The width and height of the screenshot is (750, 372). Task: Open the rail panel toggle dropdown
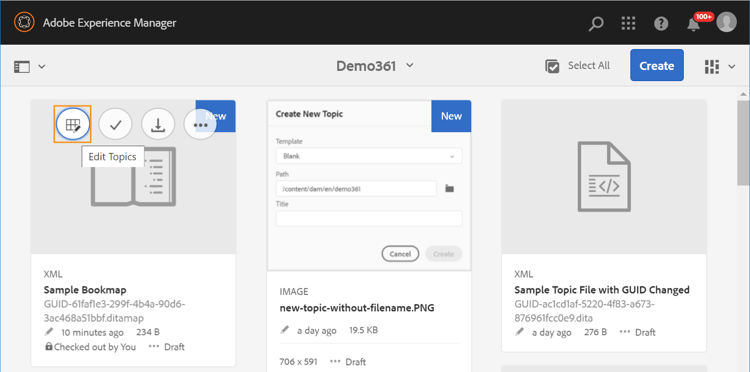click(29, 66)
